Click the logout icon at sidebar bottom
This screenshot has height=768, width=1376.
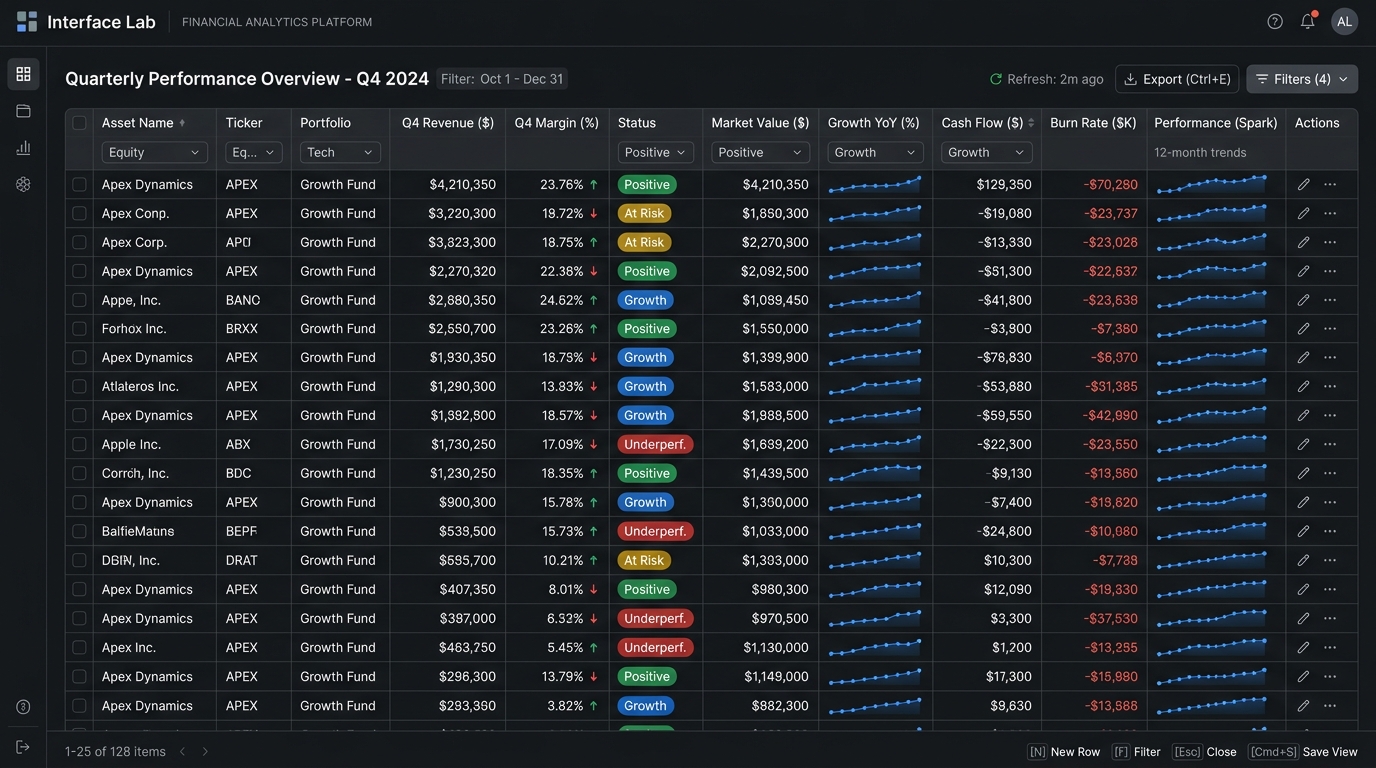pos(23,747)
